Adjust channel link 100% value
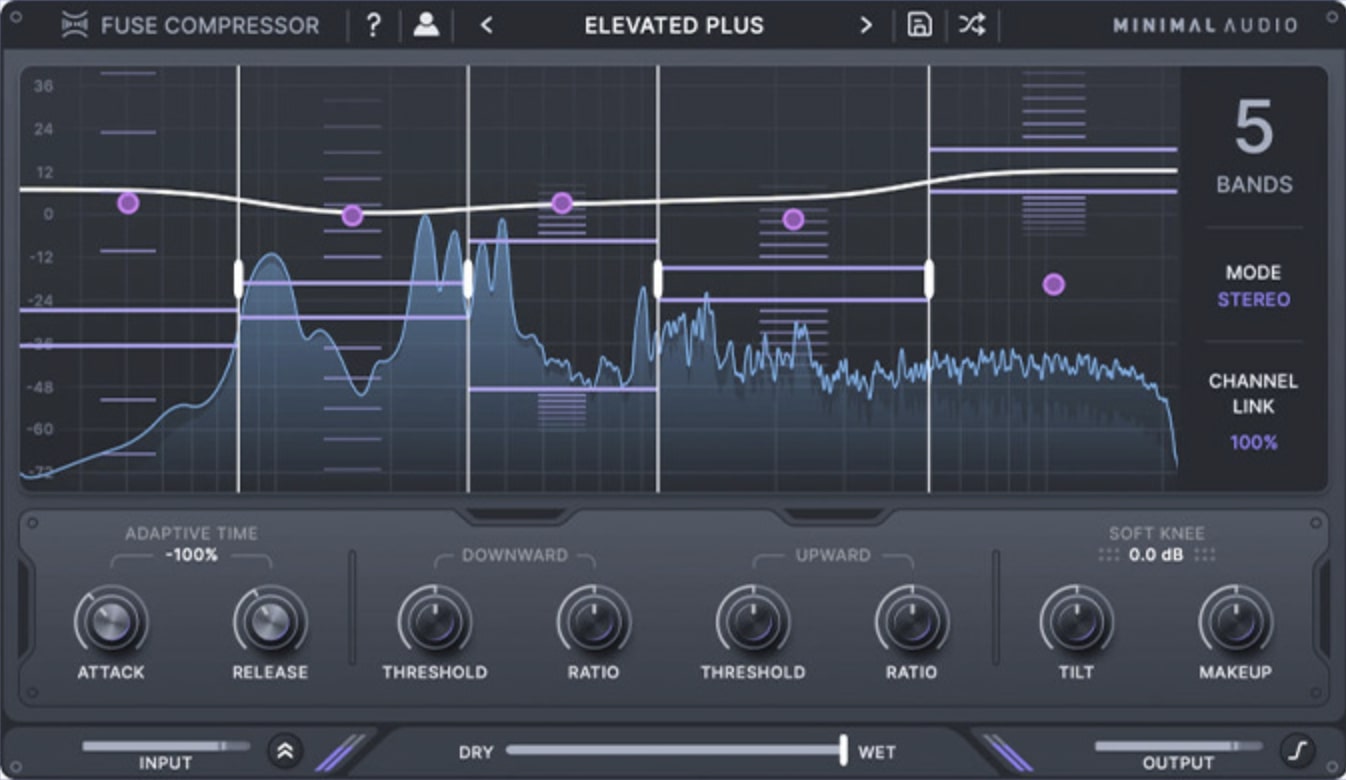1346x780 pixels. [1254, 442]
